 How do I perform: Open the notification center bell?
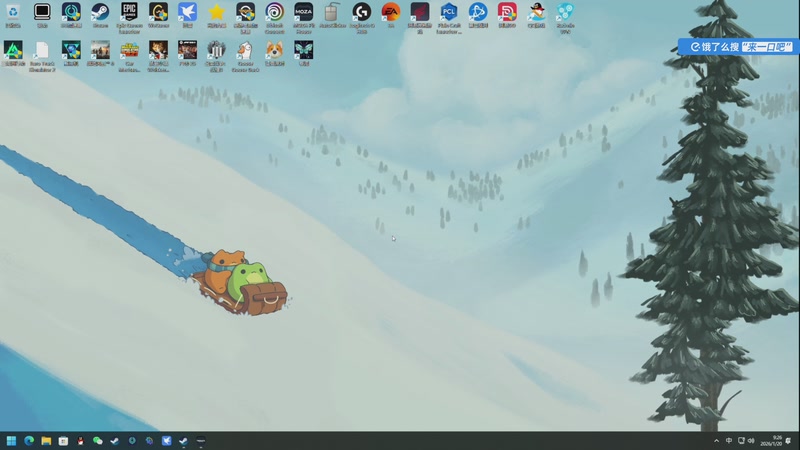point(788,441)
